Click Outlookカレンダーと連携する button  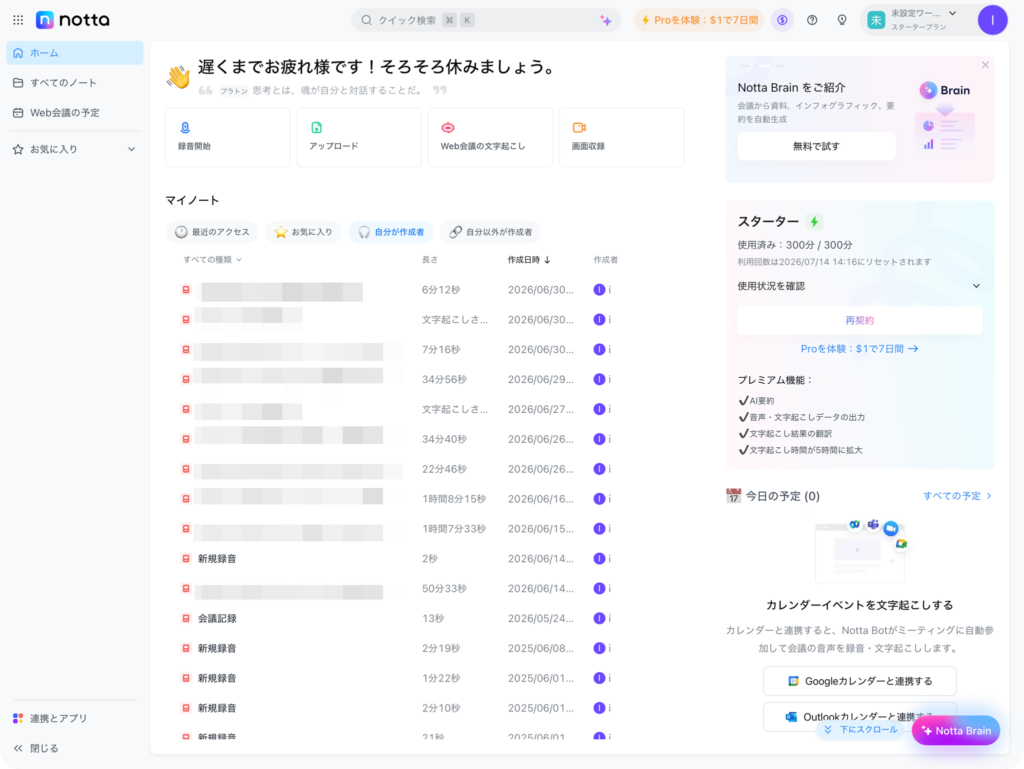click(859, 717)
